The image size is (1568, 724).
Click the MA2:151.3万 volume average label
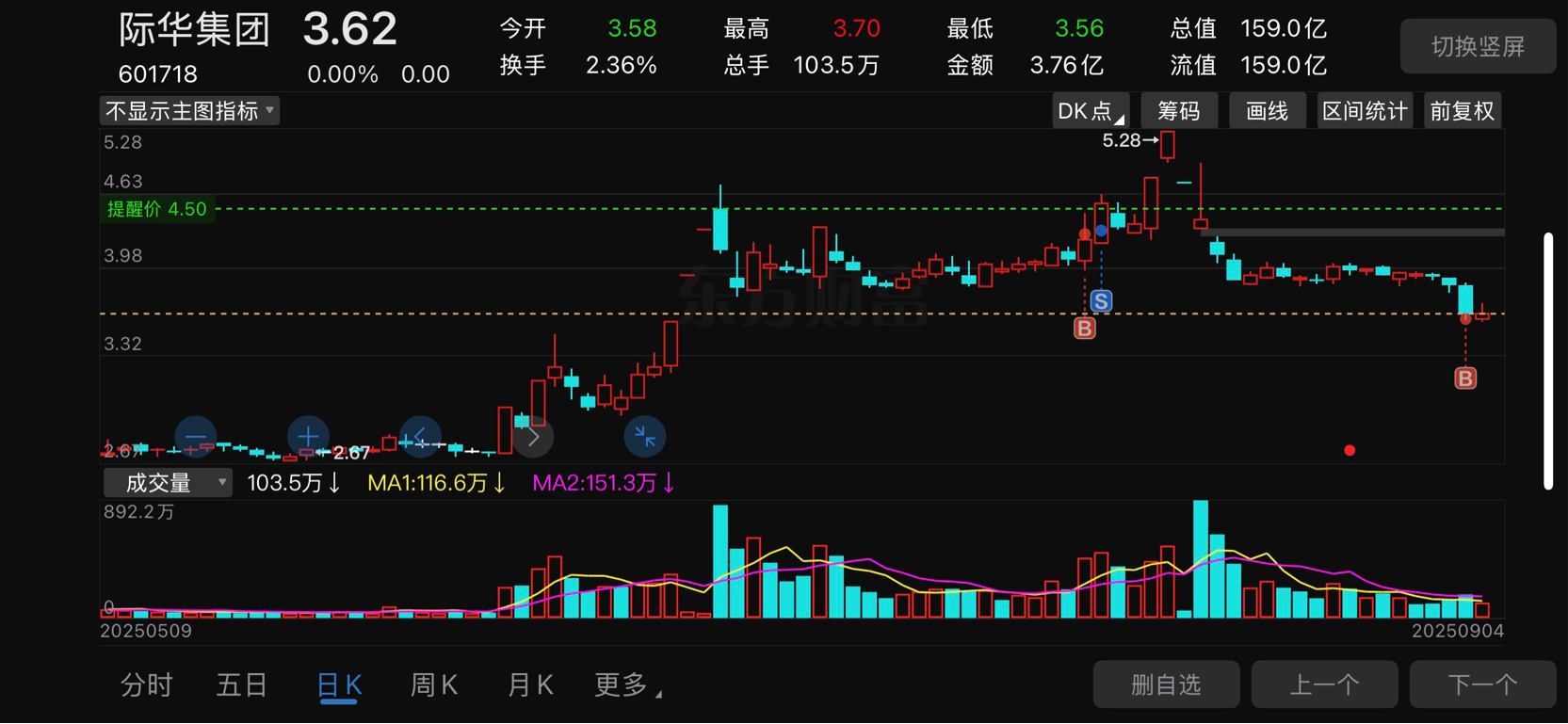click(x=604, y=483)
